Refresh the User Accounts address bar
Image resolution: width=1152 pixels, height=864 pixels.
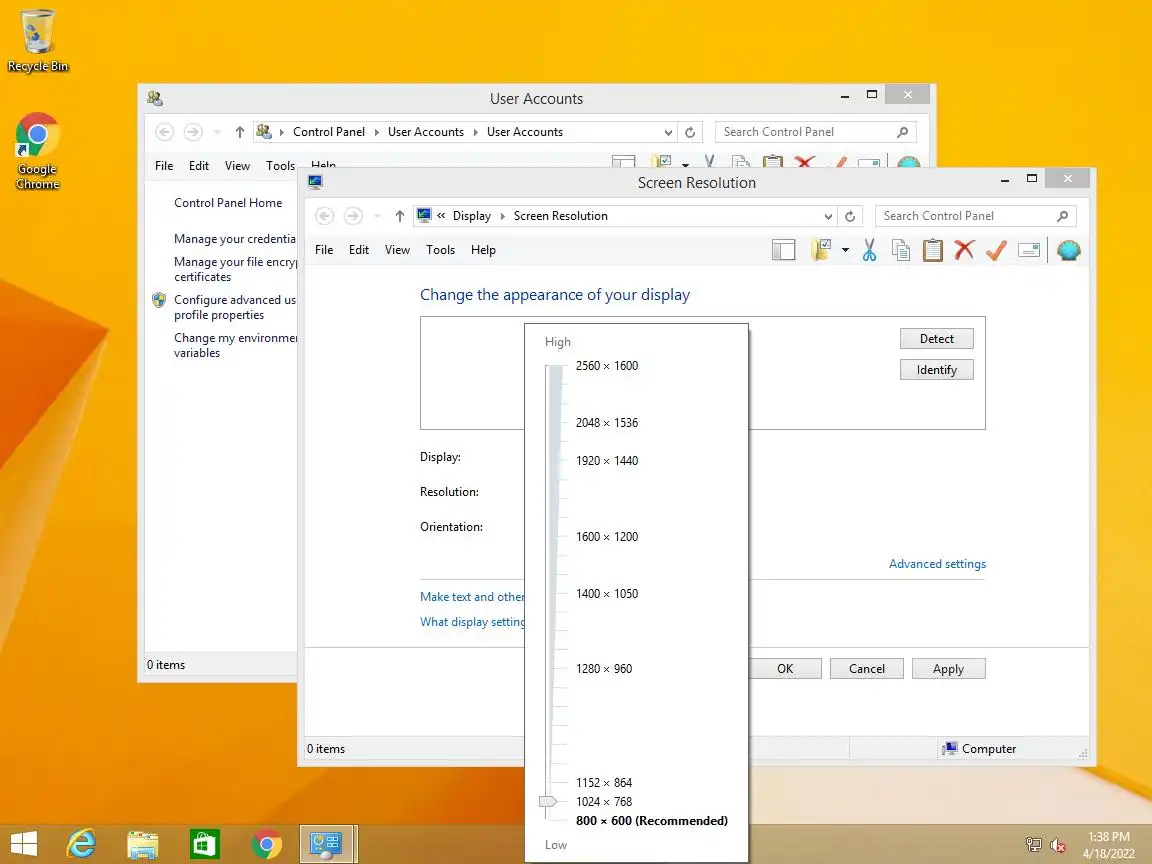click(690, 132)
